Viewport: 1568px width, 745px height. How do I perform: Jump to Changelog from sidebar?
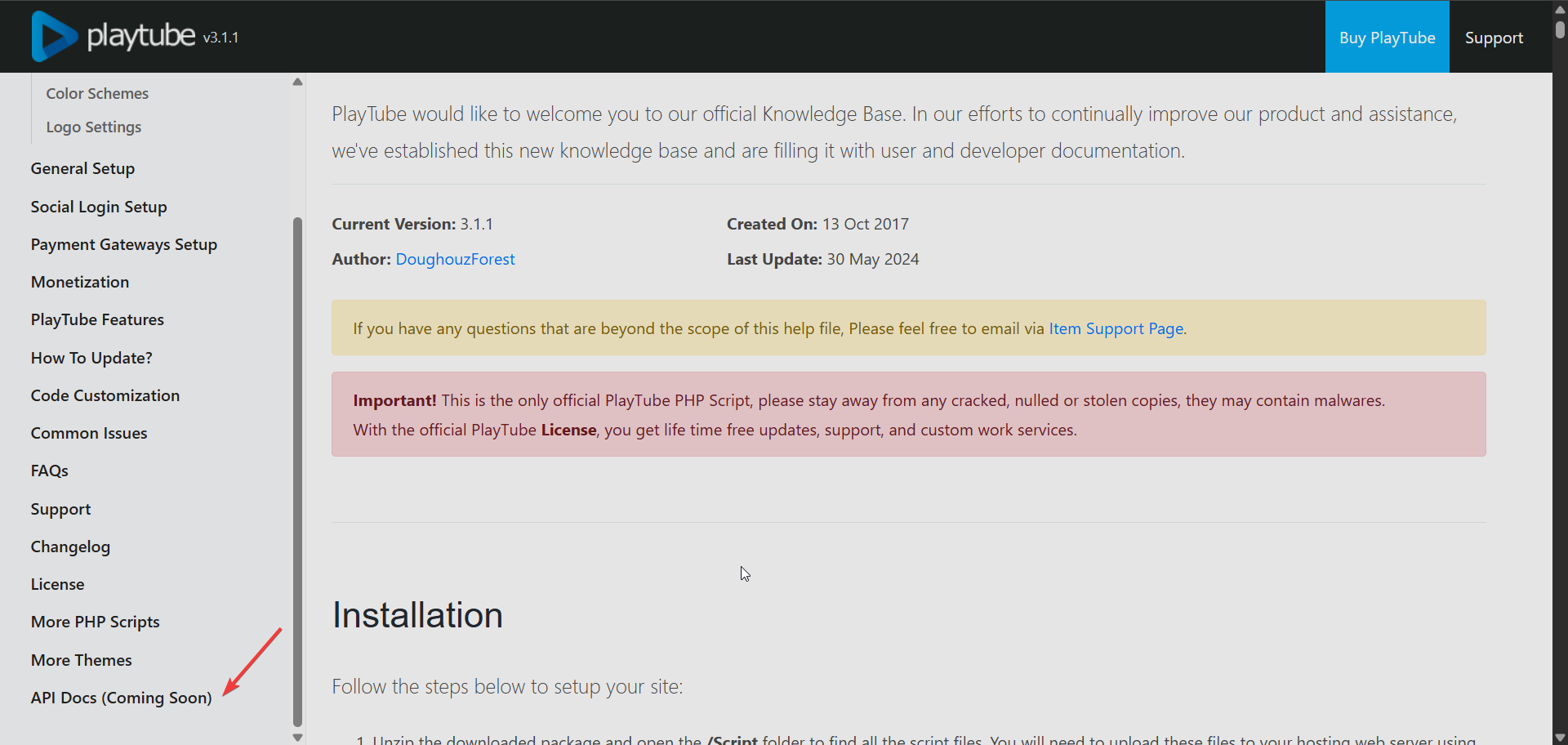(x=70, y=546)
